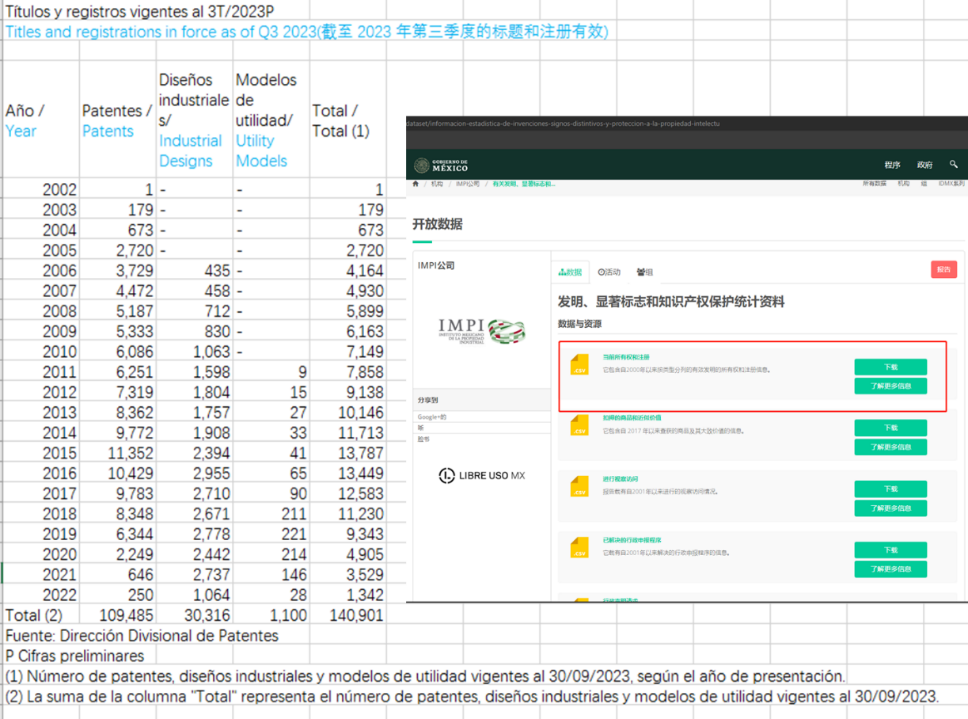
Task: Open the 程序 header menu item
Action: (892, 165)
